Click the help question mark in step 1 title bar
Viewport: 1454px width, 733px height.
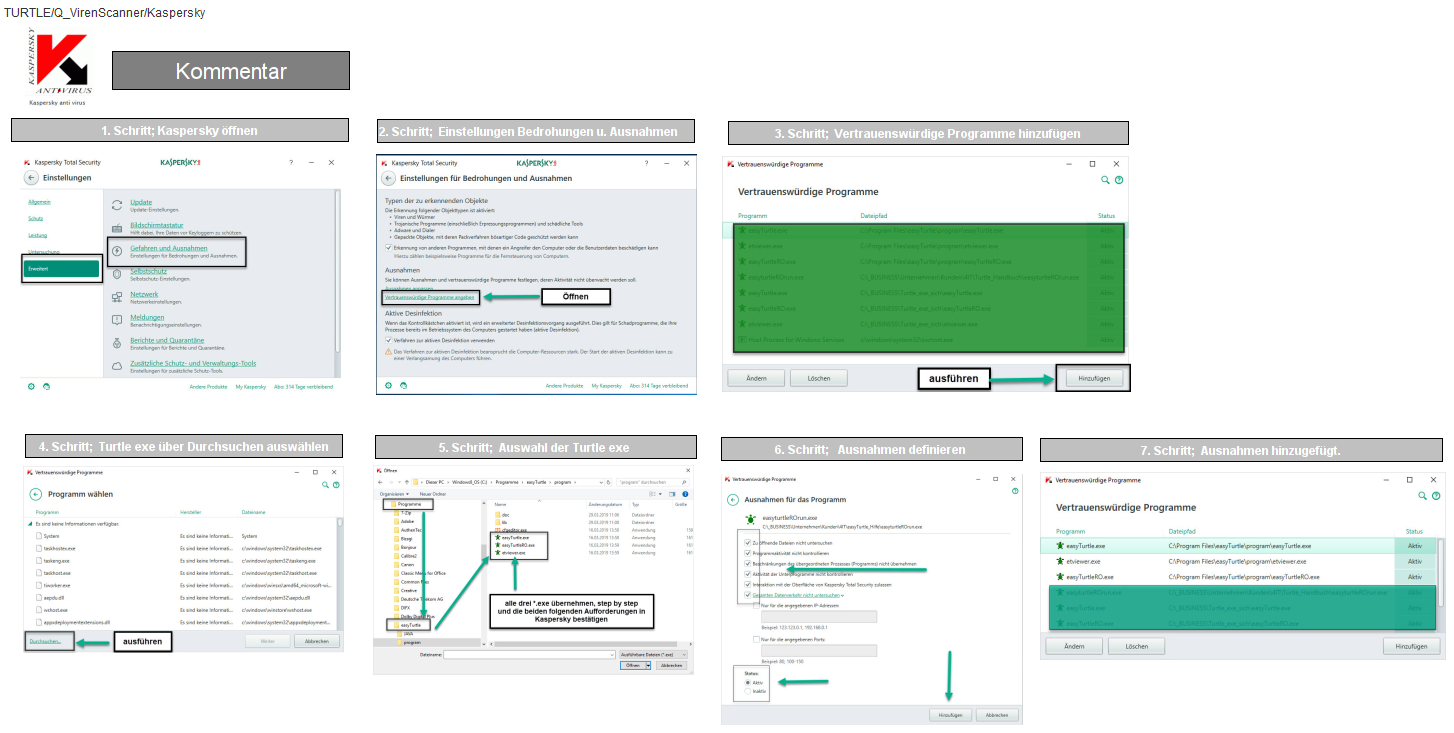pyautogui.click(x=291, y=163)
